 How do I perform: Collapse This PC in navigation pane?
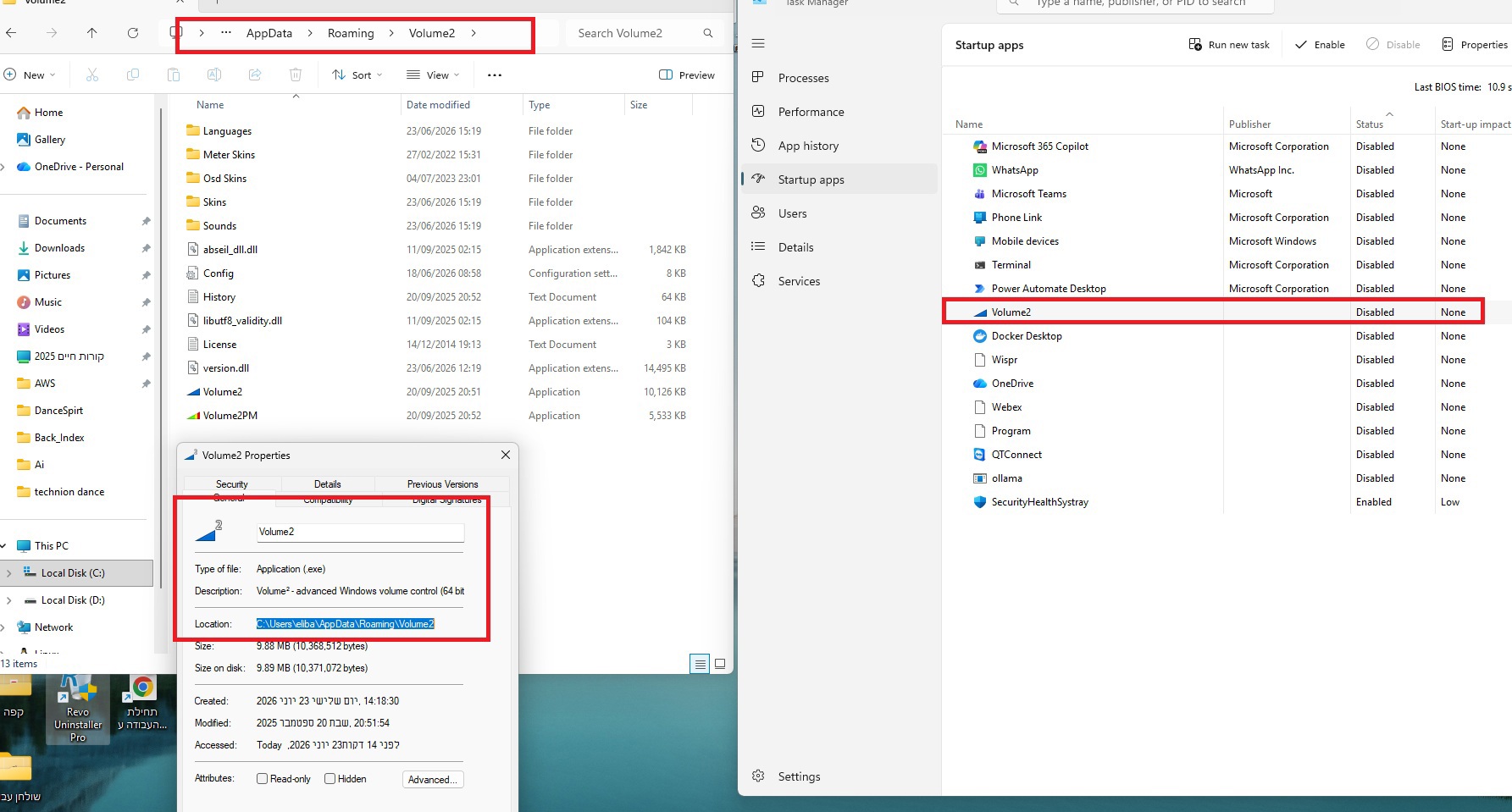tap(3, 546)
